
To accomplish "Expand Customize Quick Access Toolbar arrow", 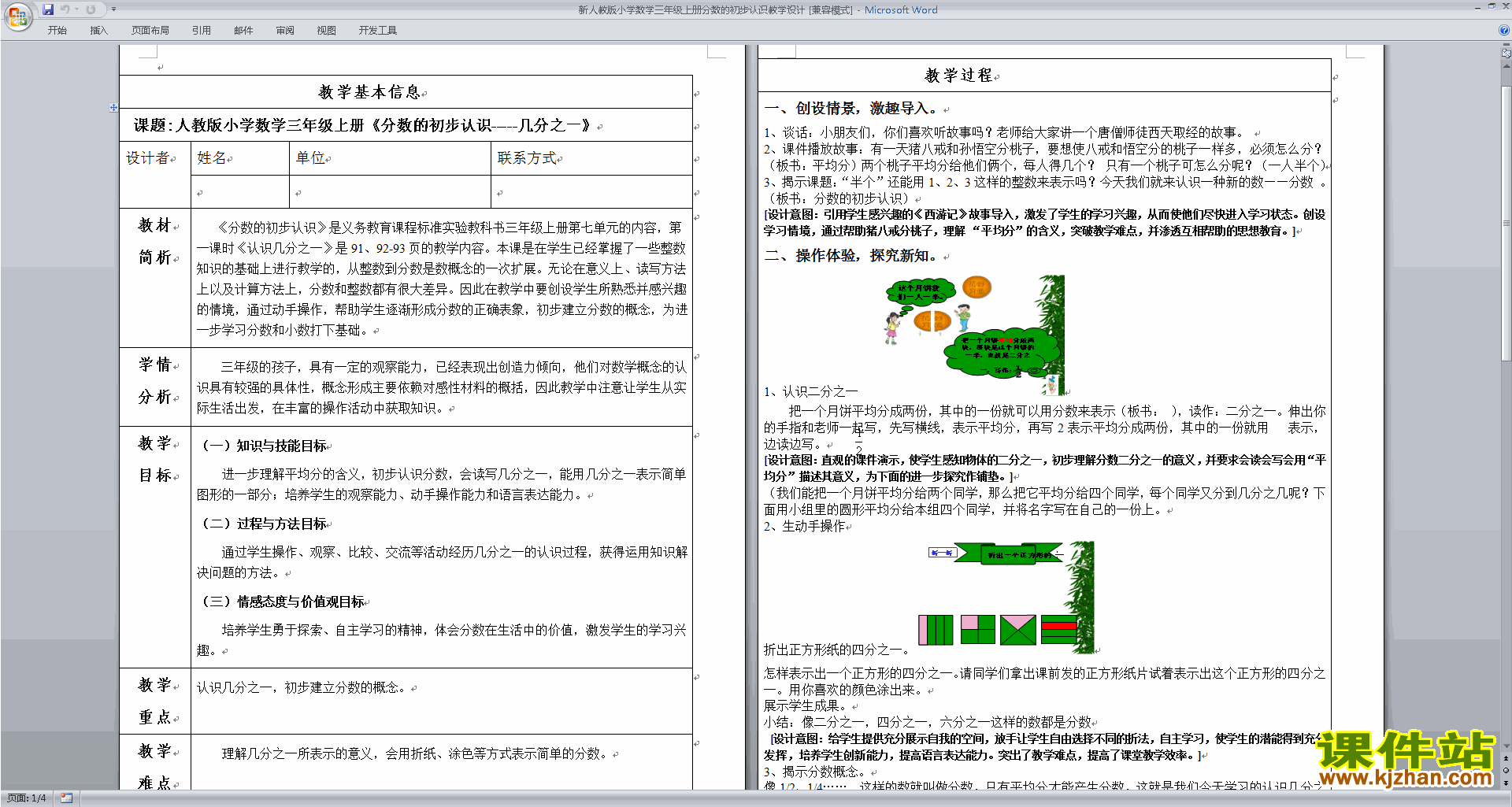I will (113, 9).
